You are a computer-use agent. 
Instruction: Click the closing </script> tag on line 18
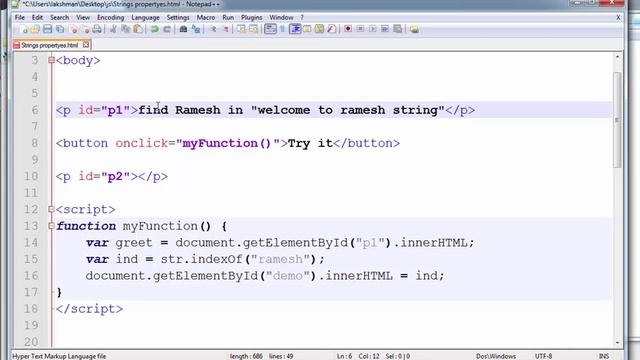point(89,309)
